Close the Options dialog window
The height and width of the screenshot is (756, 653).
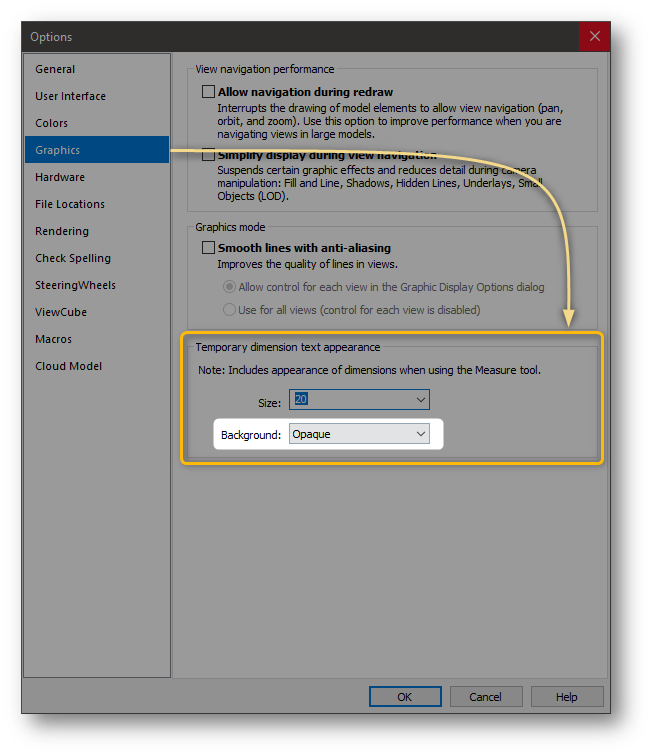(x=595, y=36)
